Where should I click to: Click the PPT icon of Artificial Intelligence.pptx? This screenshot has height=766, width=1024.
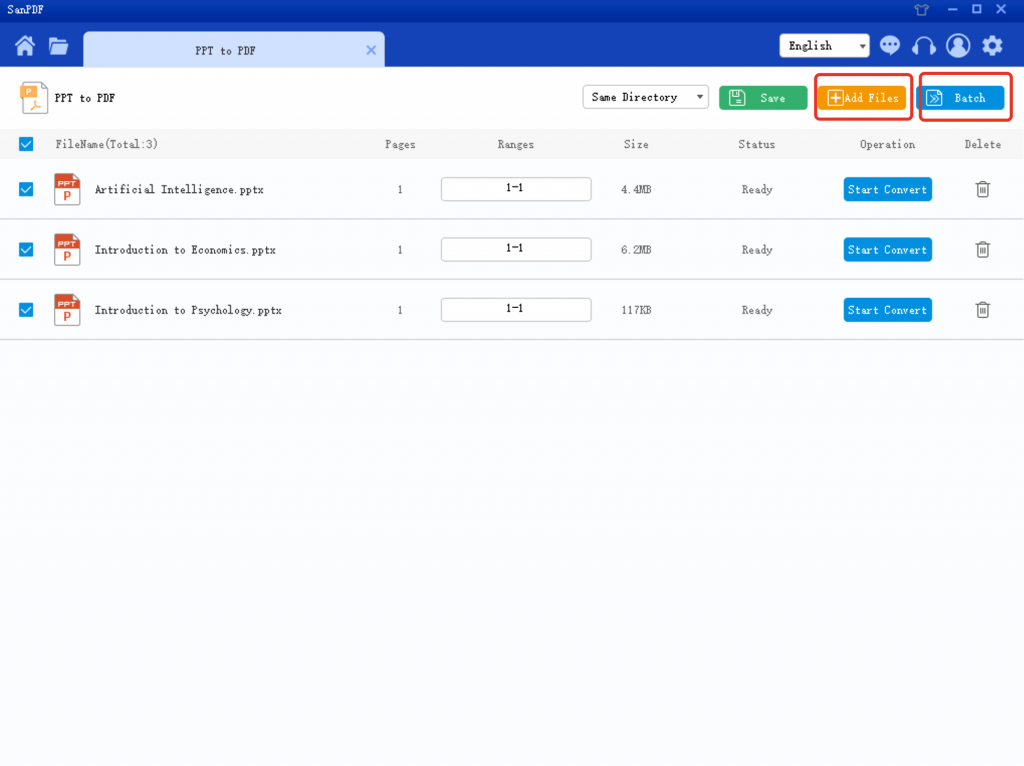click(x=67, y=189)
